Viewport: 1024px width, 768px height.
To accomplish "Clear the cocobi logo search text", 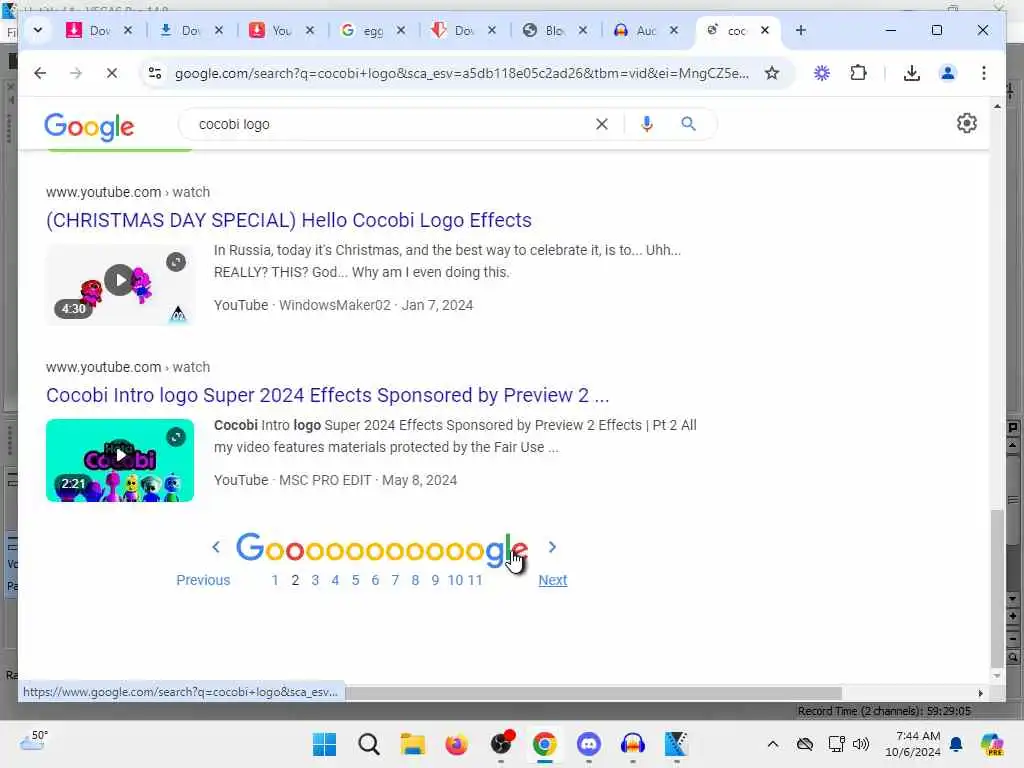I will click(601, 124).
